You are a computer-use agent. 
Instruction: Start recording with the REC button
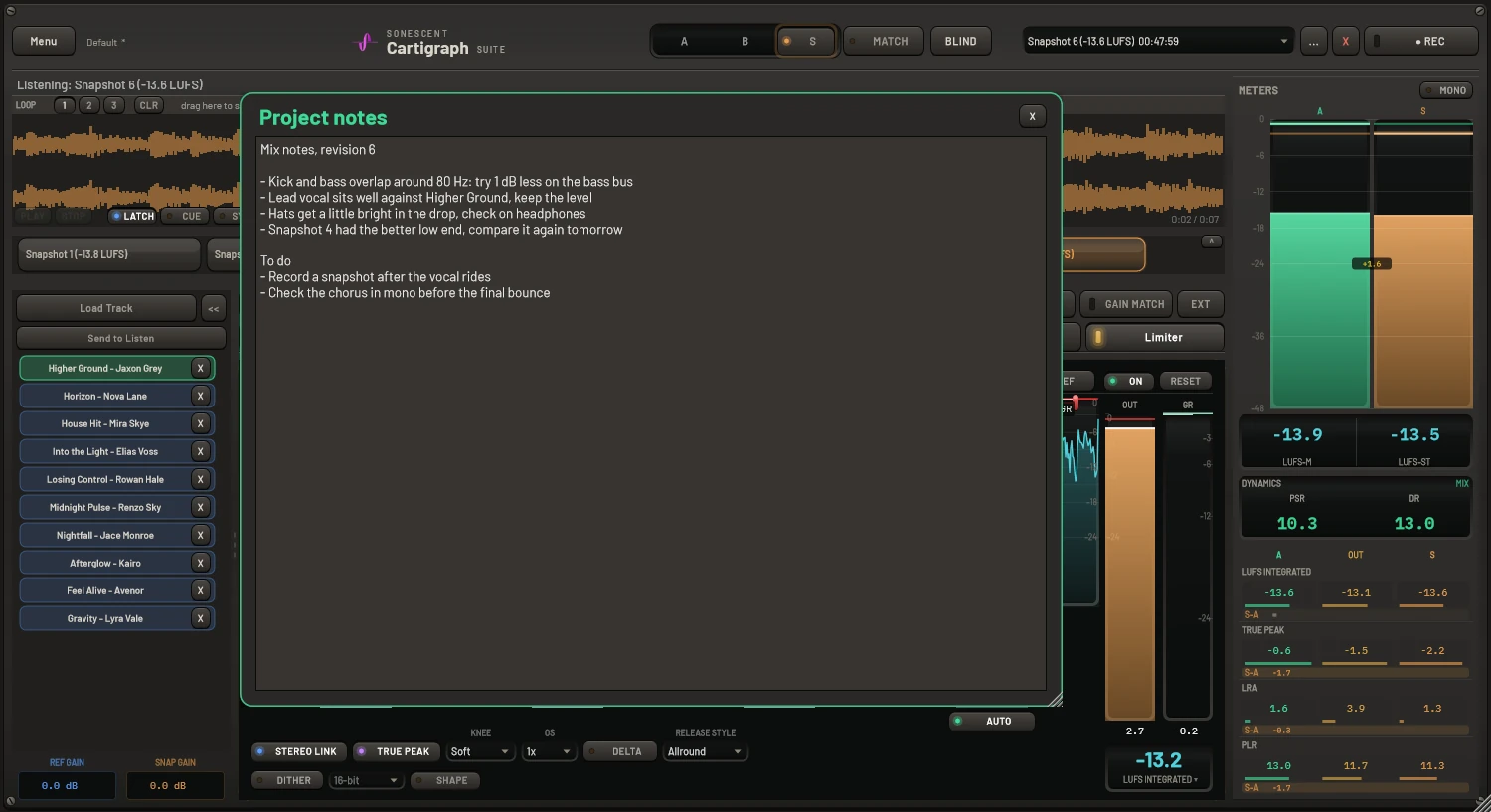tap(1420, 41)
